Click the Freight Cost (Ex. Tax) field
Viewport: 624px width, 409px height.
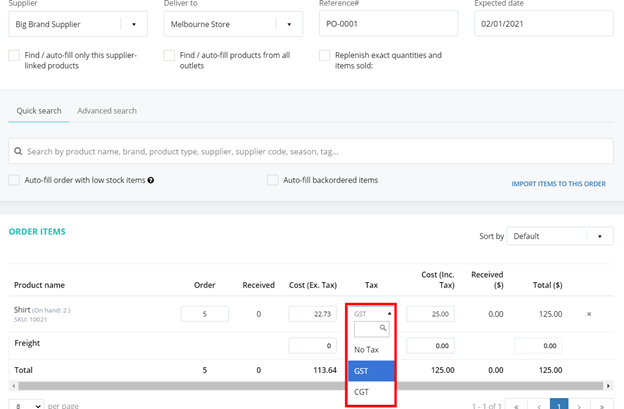tap(312, 346)
